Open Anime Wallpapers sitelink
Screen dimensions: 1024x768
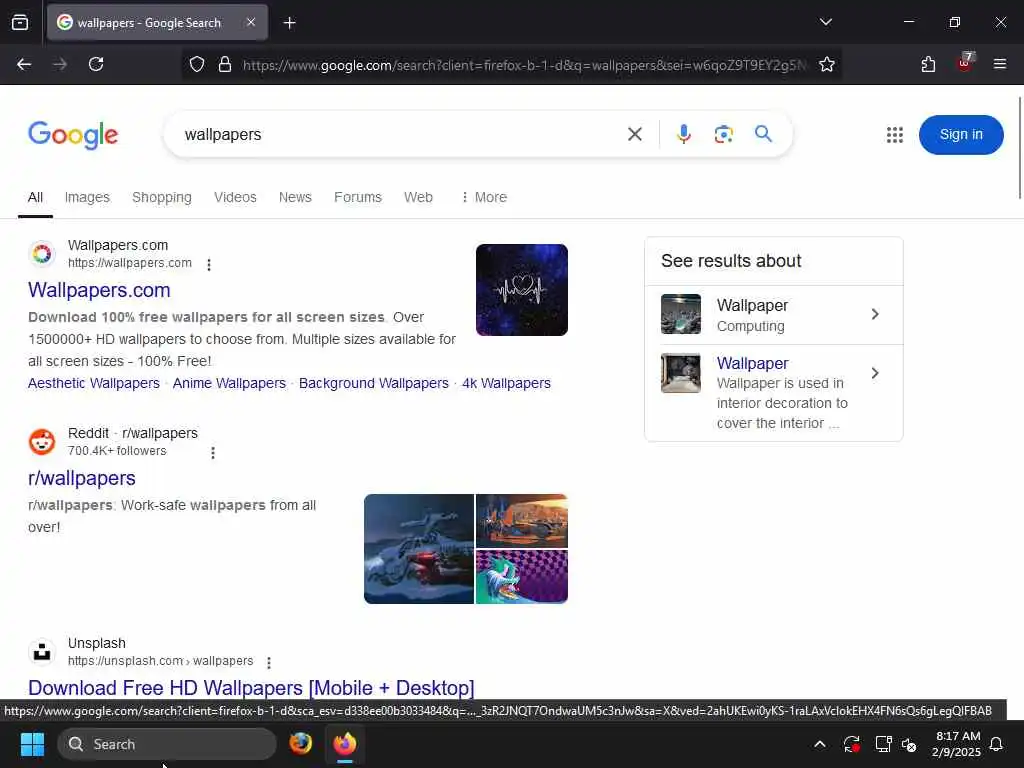(x=229, y=383)
